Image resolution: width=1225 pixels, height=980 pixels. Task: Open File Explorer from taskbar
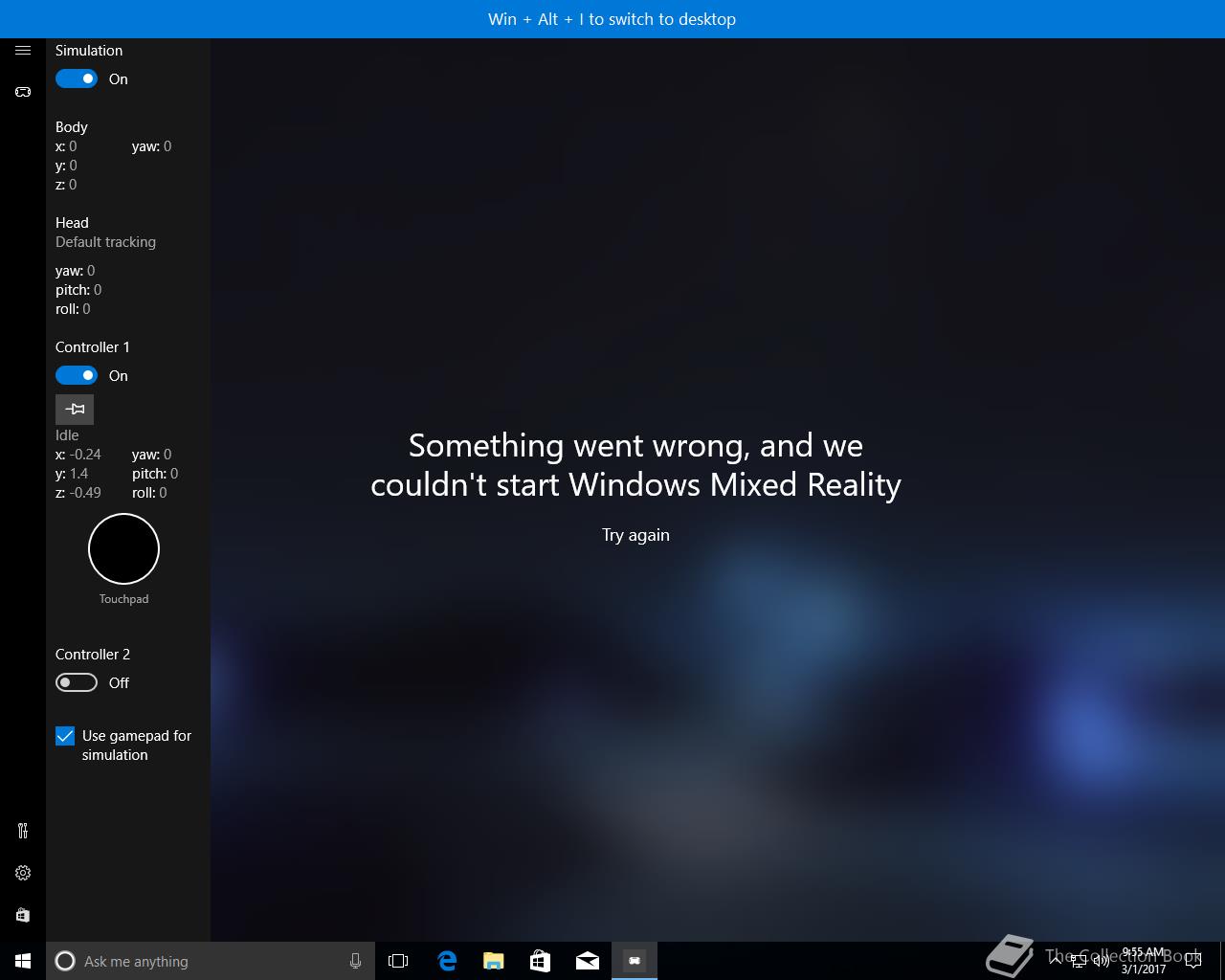[494, 961]
